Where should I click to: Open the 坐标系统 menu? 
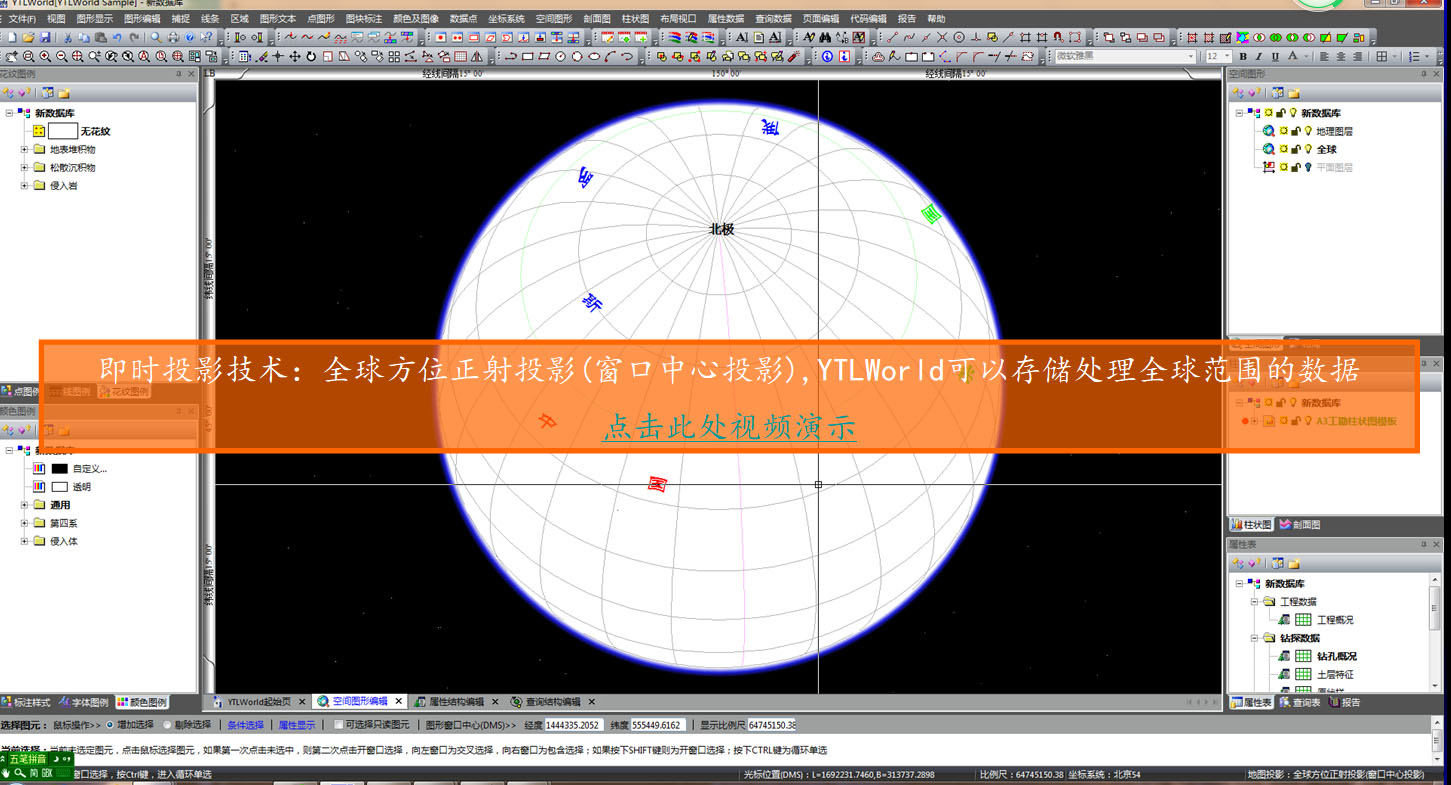click(506, 19)
